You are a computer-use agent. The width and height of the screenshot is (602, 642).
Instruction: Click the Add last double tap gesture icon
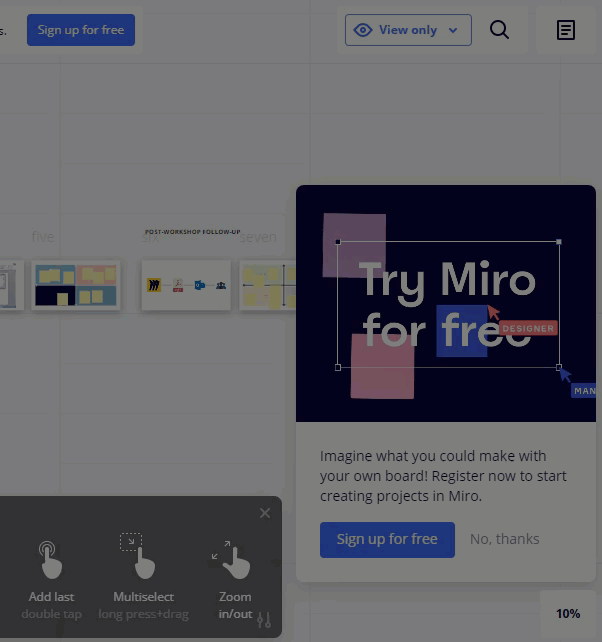(x=51, y=559)
